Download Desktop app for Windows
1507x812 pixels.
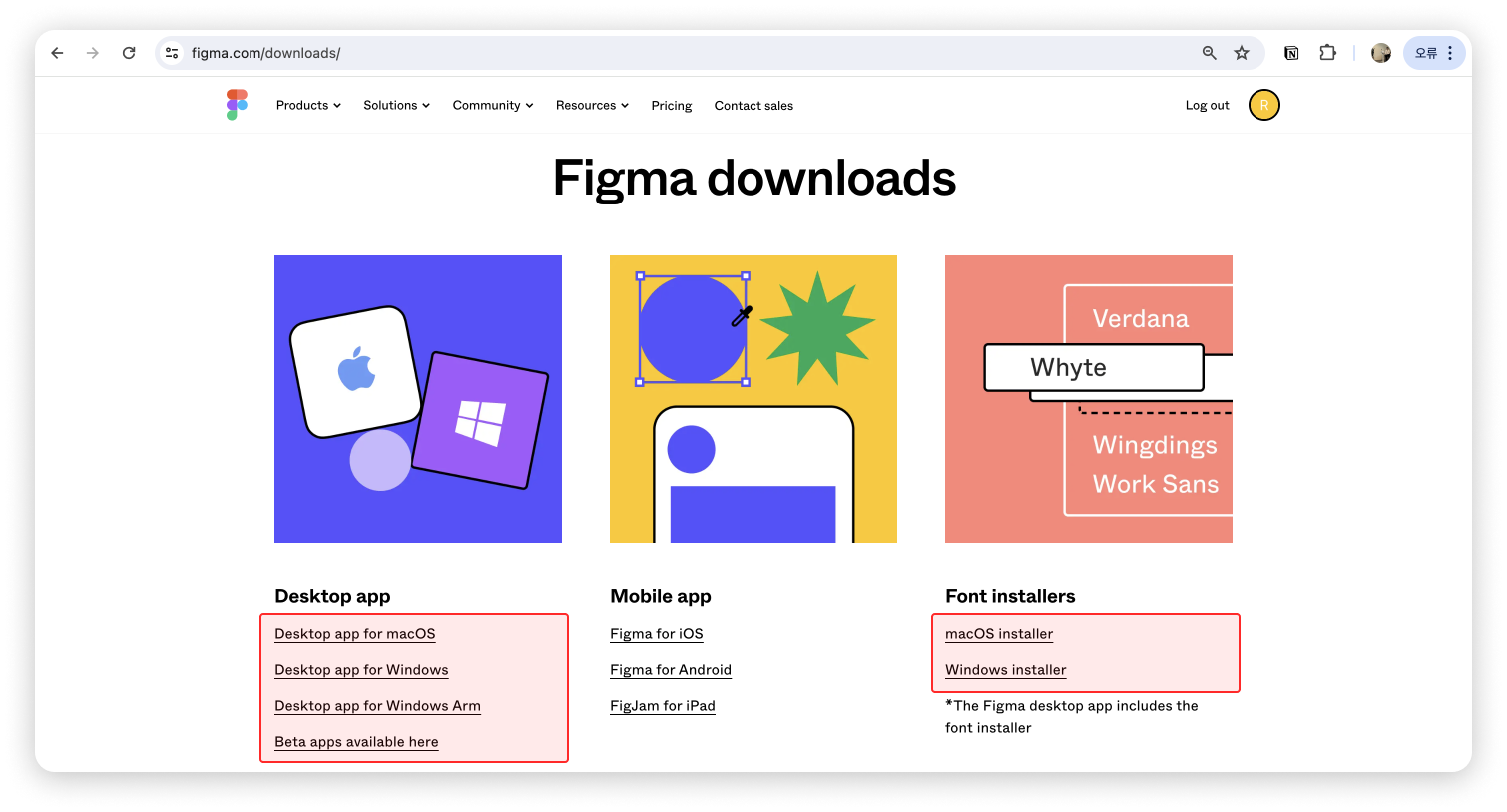pos(361,670)
